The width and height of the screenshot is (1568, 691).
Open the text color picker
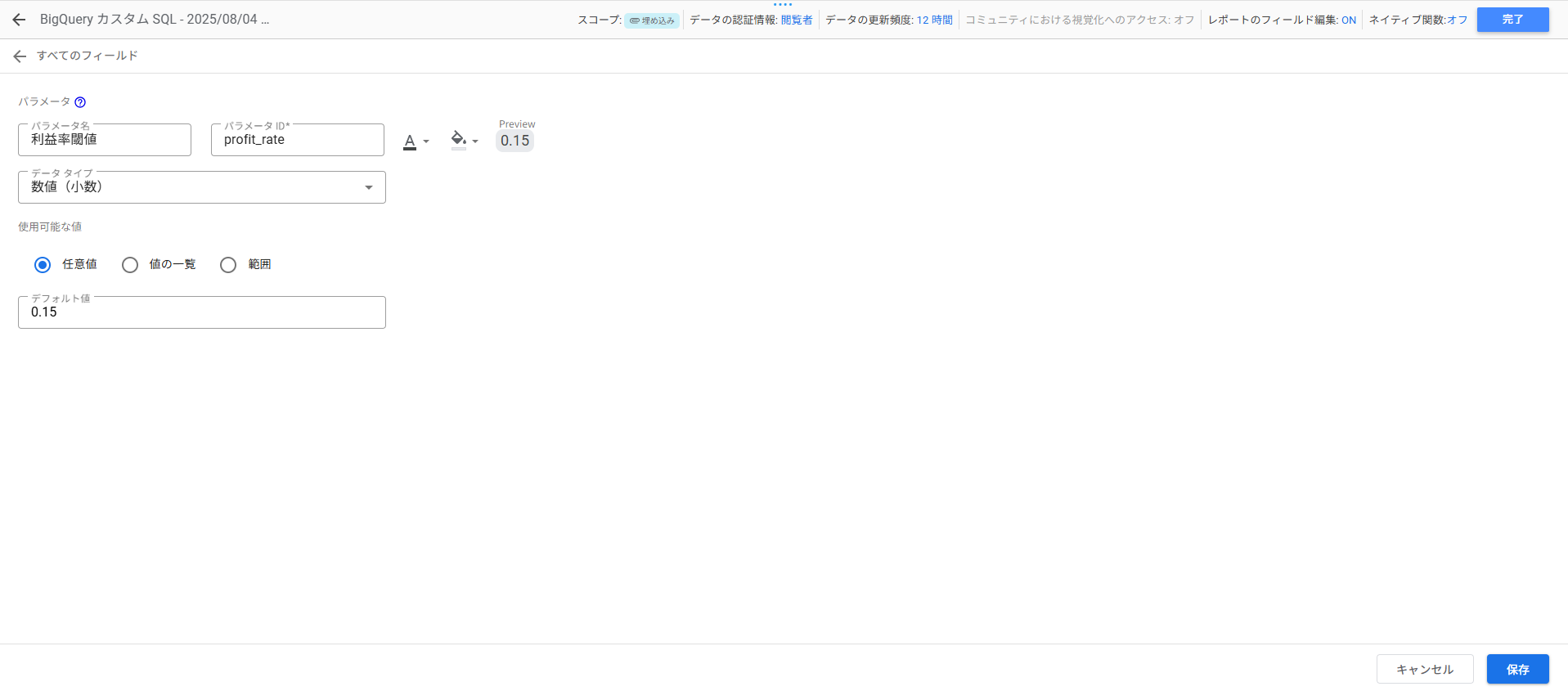(416, 141)
